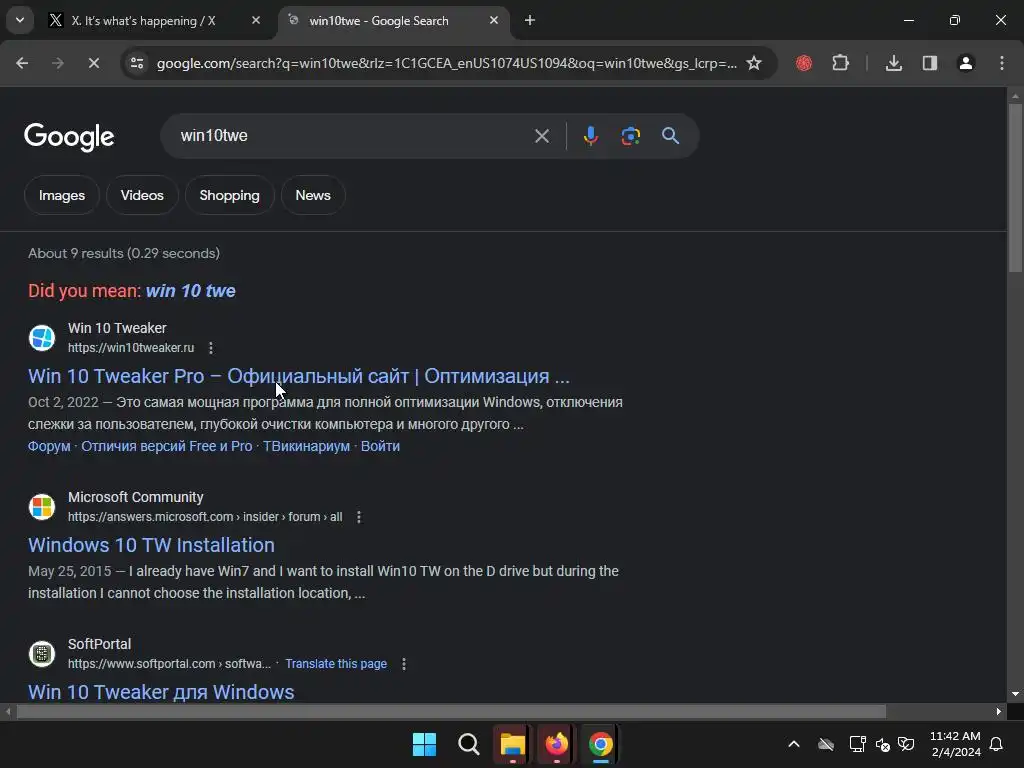This screenshot has height=768, width=1024.
Task: Open more options for Microsoft Community result
Action: click(359, 517)
